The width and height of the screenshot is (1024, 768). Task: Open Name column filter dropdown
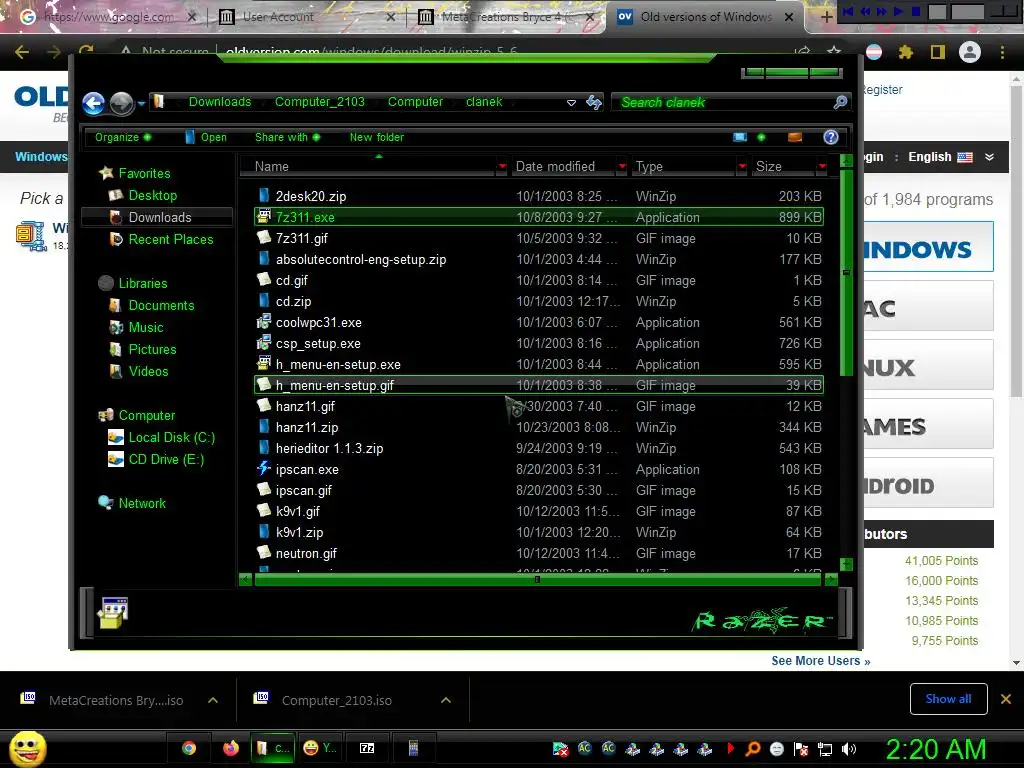[x=502, y=167]
